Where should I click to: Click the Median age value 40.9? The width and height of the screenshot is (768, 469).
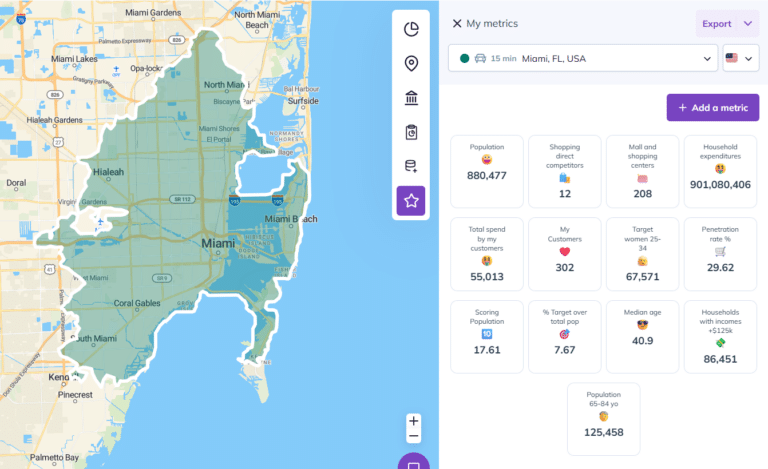click(643, 341)
